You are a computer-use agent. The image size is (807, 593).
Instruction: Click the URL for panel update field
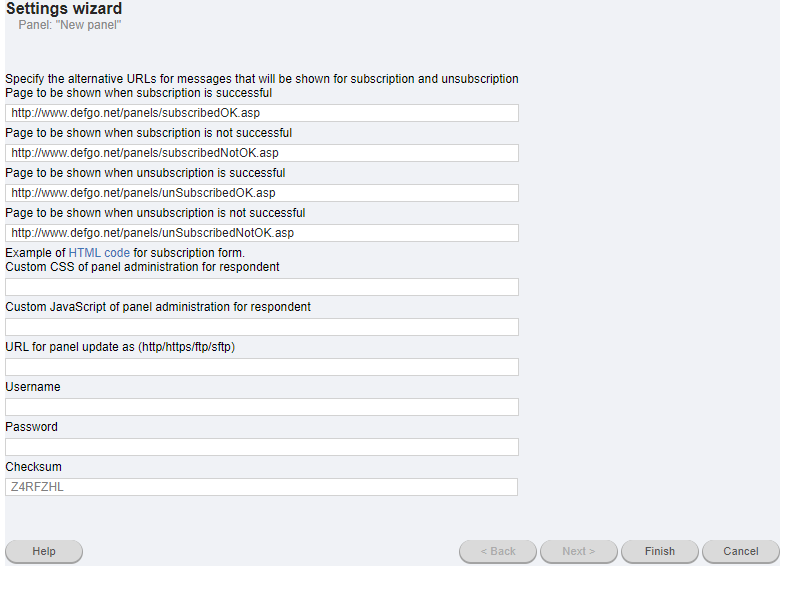[262, 367]
